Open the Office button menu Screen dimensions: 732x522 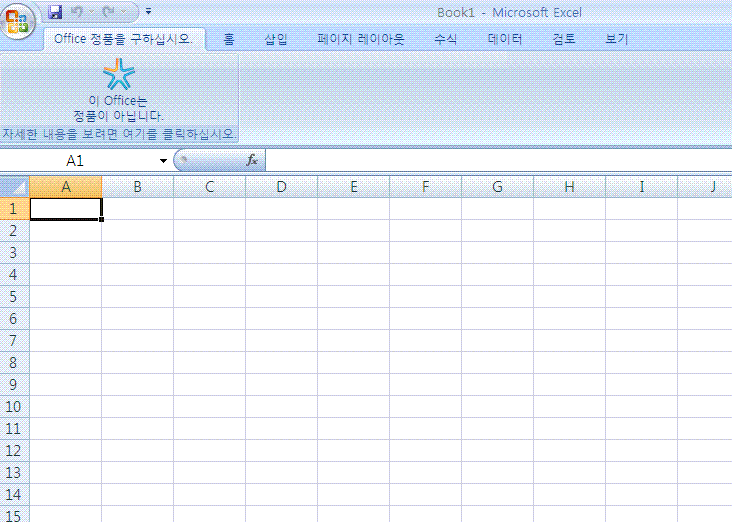(18, 21)
